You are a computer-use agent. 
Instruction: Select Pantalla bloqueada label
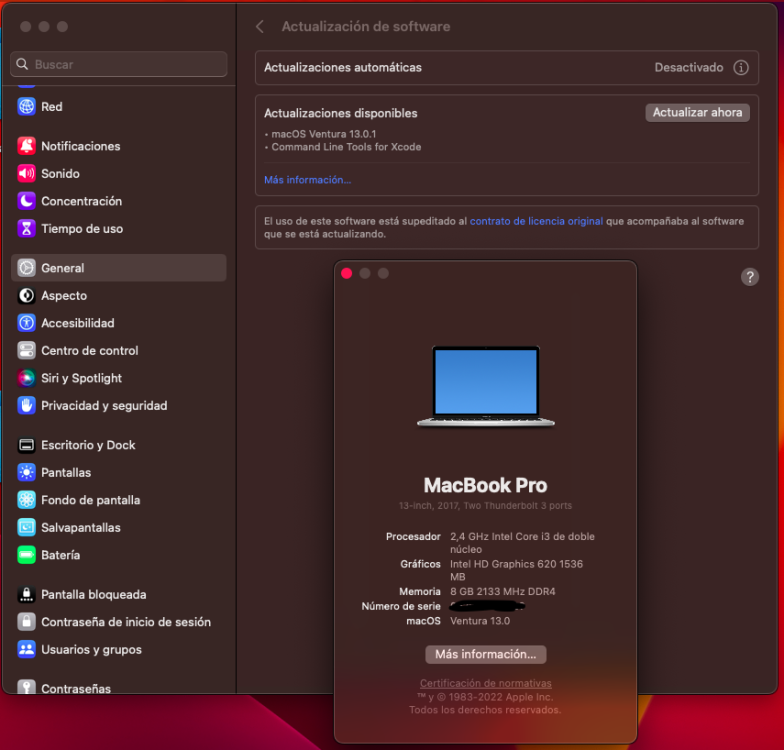[x=94, y=595]
